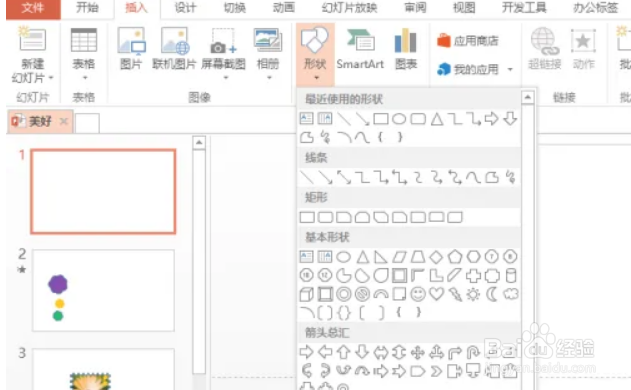Viewport: 631px width, 390px height.
Task: Open the 我的应用 dropdown arrow
Action: click(x=510, y=70)
